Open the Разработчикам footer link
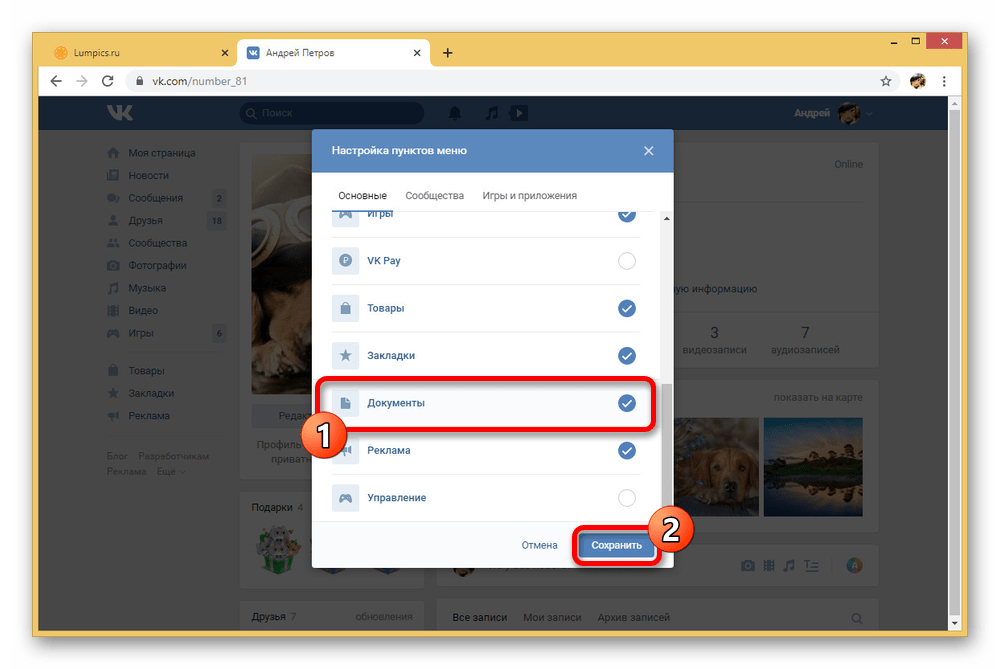The image size is (1000, 669). (x=173, y=456)
